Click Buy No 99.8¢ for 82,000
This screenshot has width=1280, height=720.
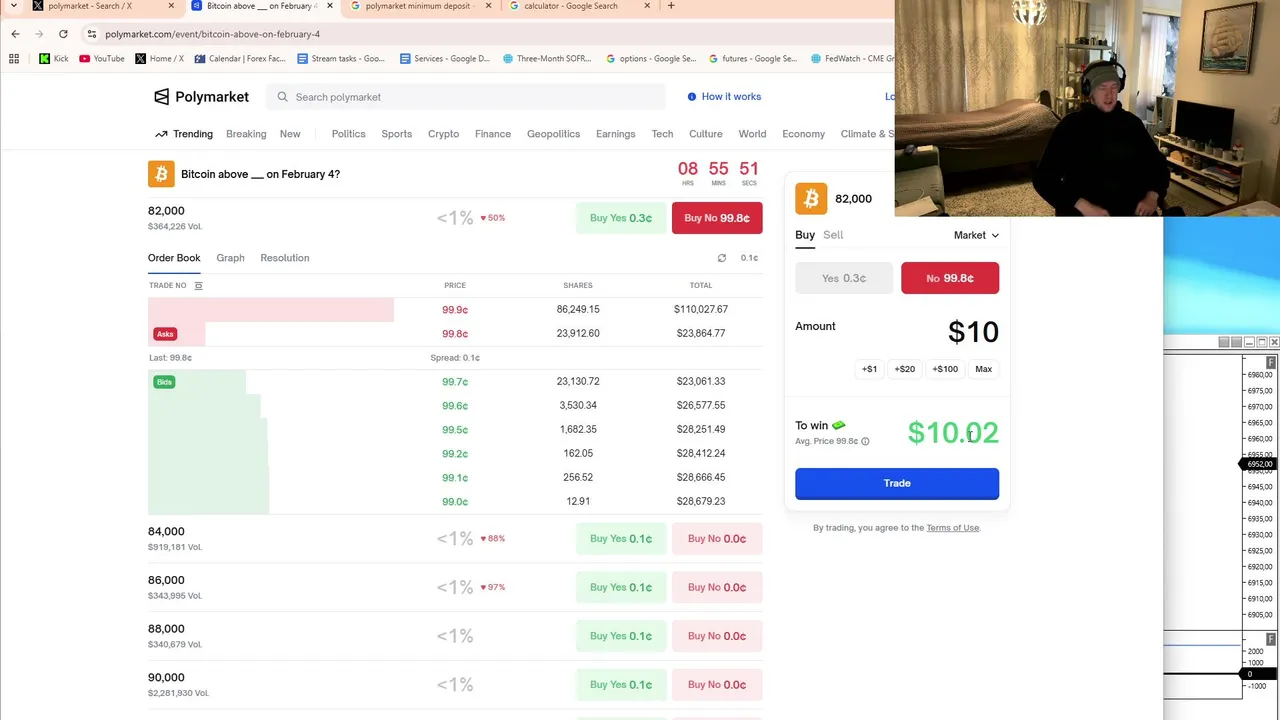(x=717, y=218)
